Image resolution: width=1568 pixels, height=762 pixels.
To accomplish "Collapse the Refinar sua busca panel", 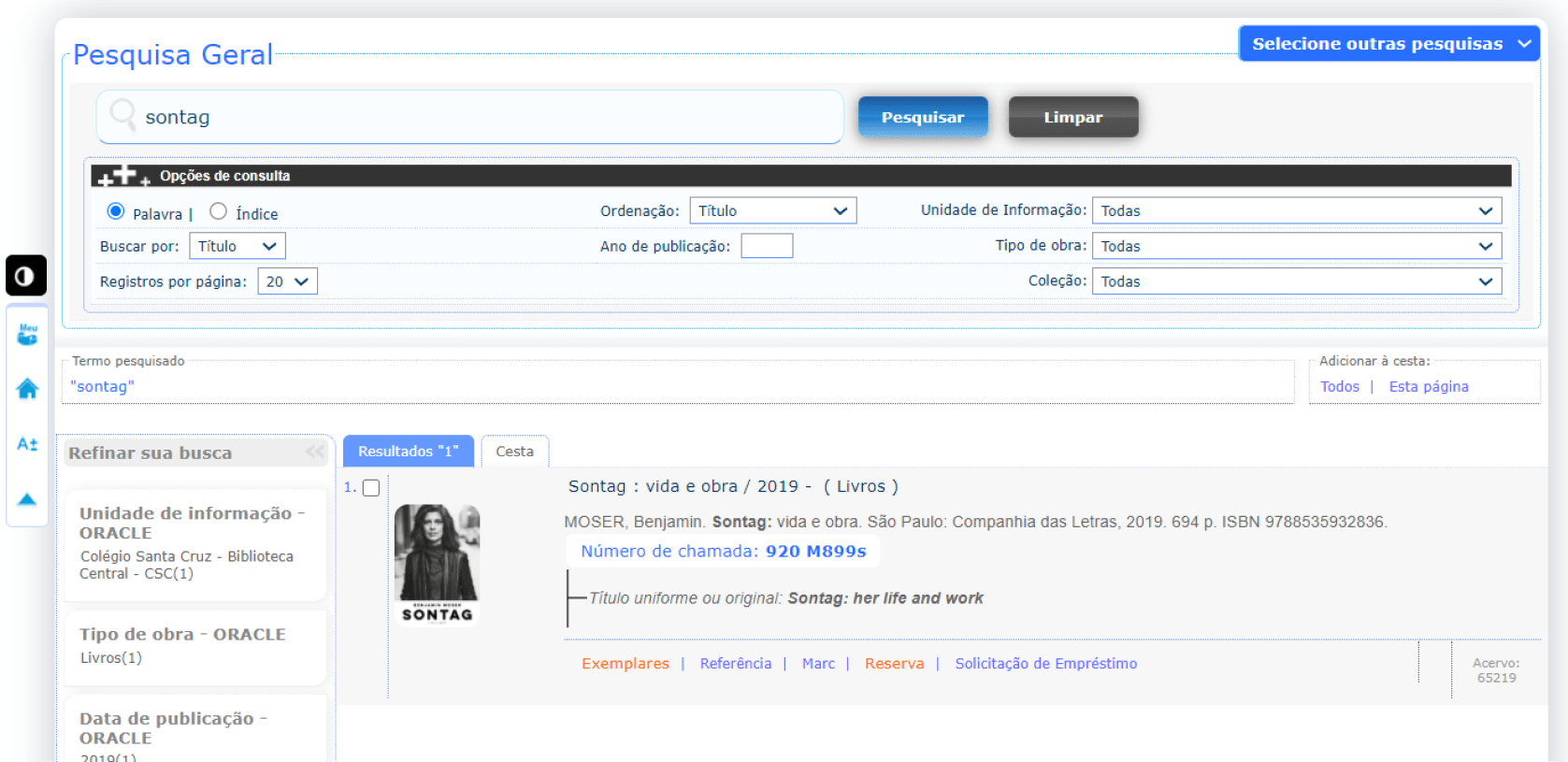I will coord(315,453).
